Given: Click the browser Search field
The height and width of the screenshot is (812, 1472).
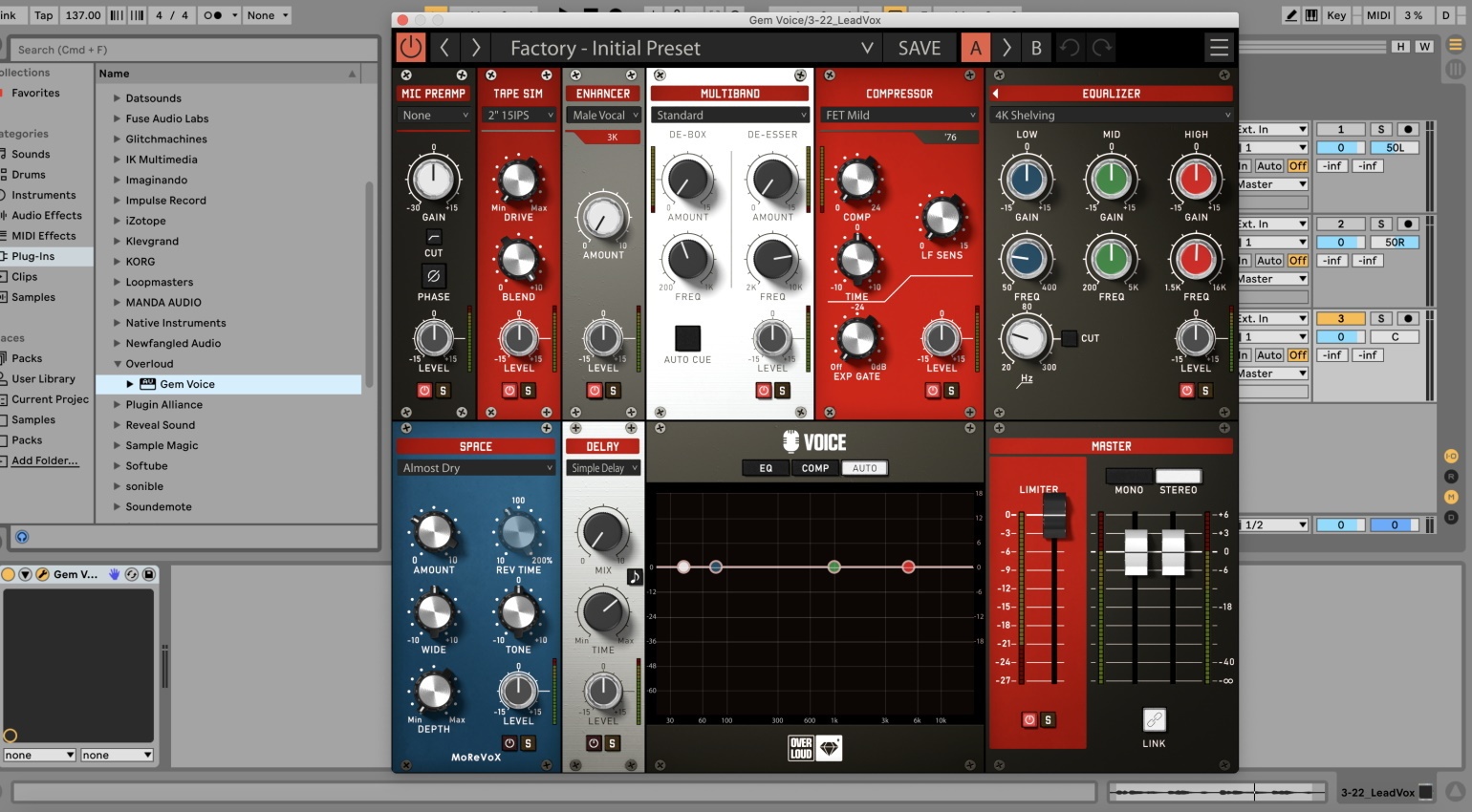Looking at the screenshot, I should (x=194, y=50).
